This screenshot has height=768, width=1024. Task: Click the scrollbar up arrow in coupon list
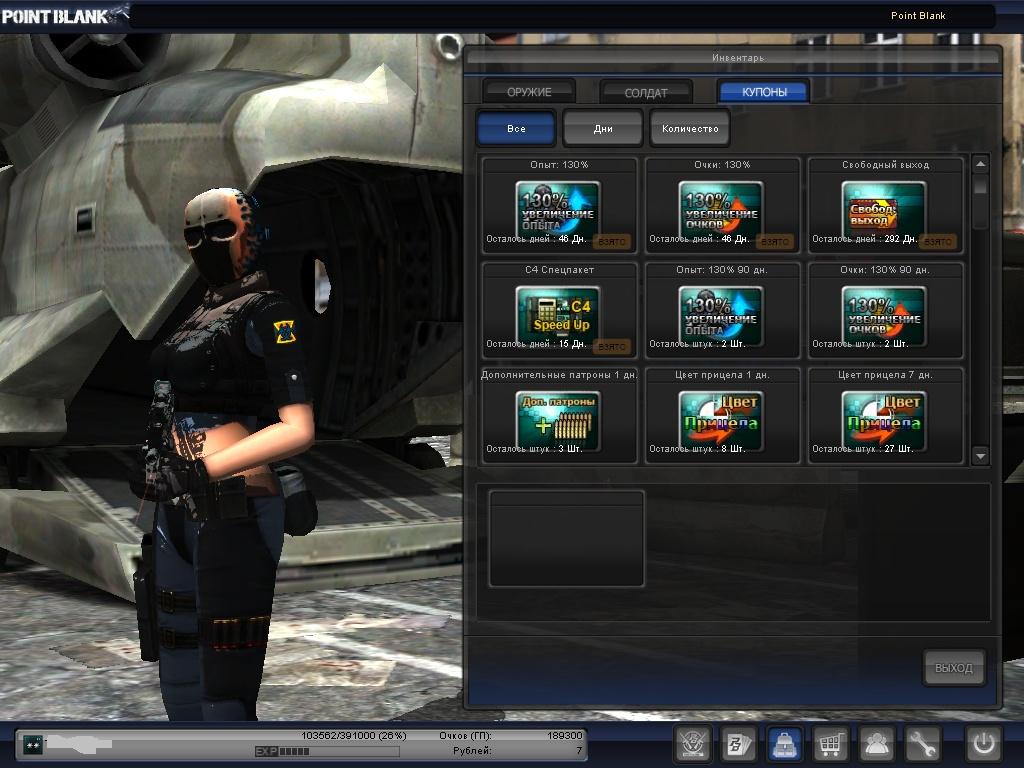click(x=980, y=165)
